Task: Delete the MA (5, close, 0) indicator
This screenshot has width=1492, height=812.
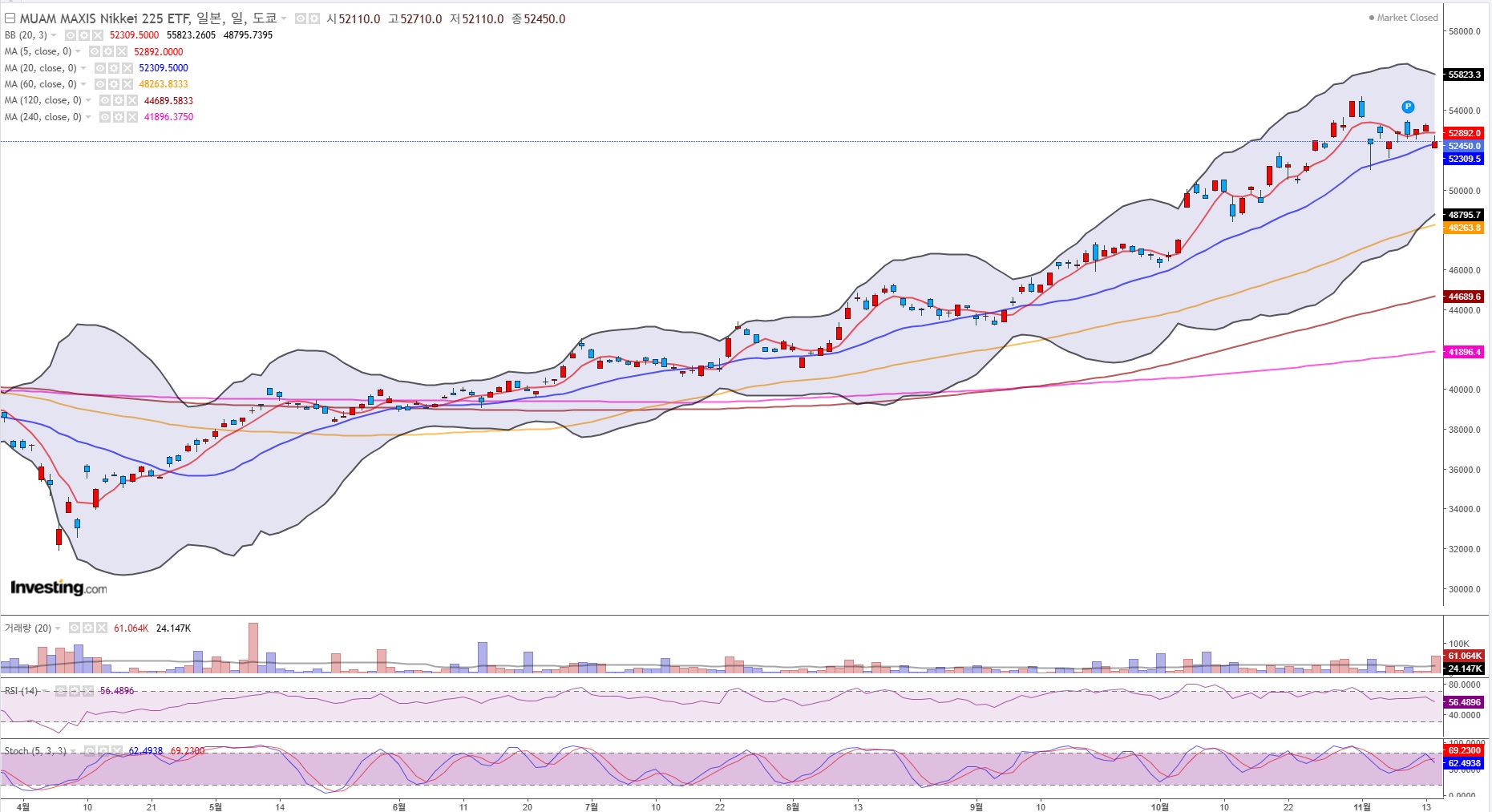Action: click(122, 52)
